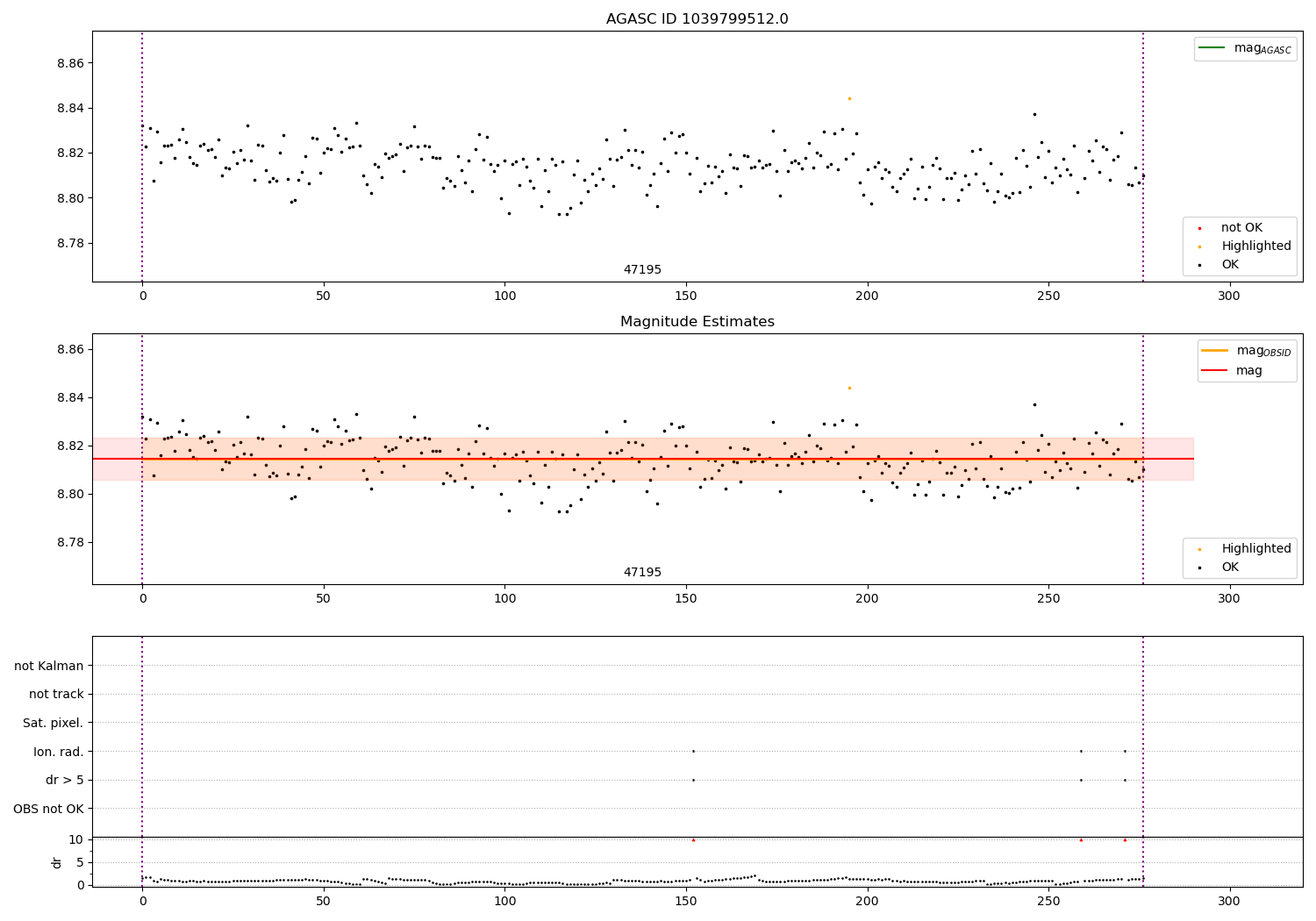Click the 300 x-axis tick of bottom plot
The height and width of the screenshot is (921, 1316).
(x=1229, y=901)
